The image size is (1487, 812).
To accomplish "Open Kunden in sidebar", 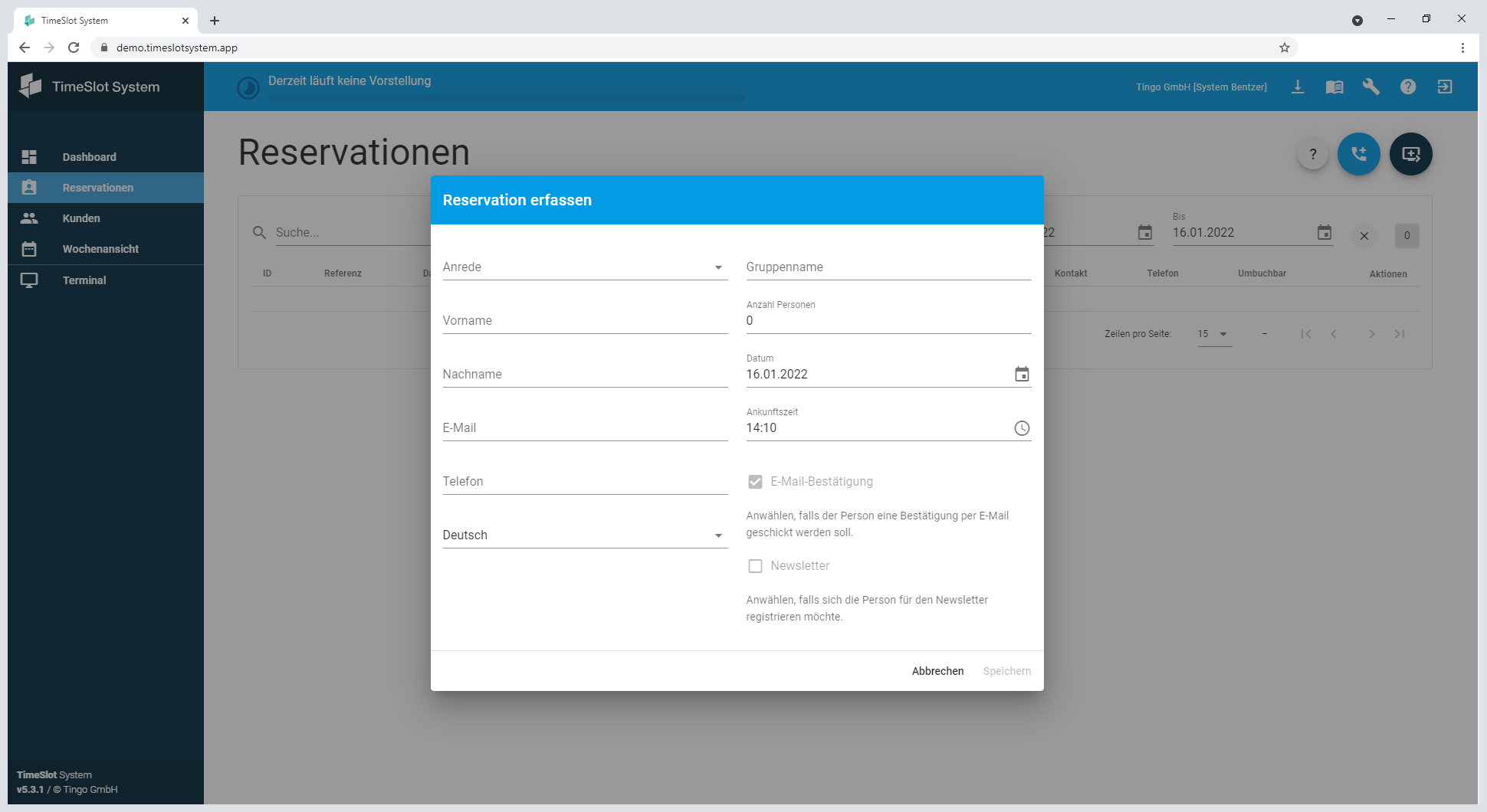I will click(106, 218).
